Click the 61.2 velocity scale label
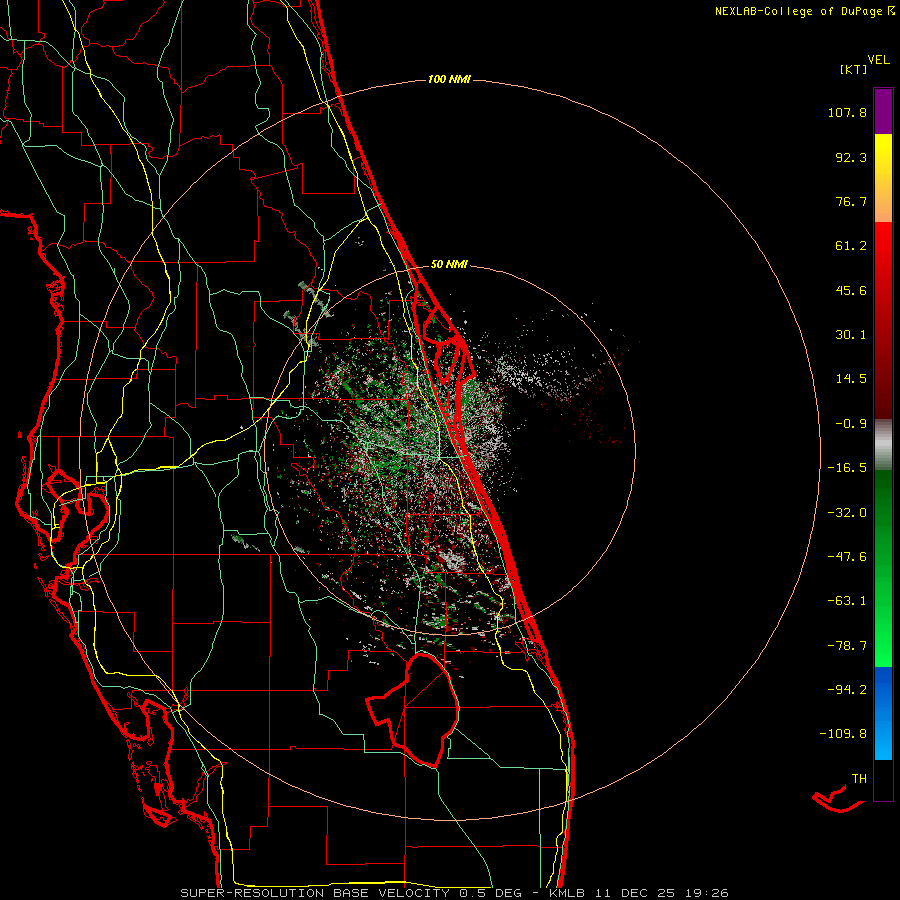 coord(851,246)
